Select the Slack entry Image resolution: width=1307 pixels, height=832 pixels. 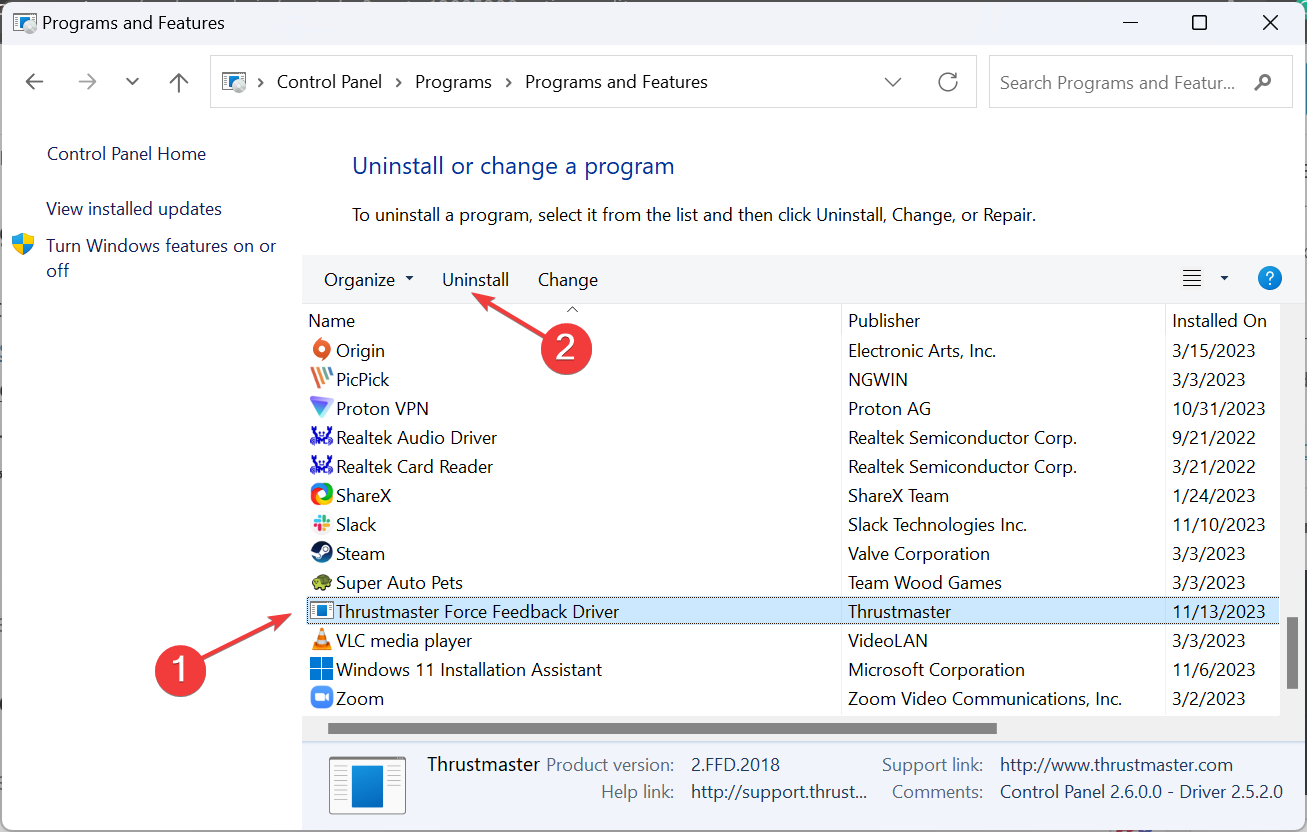coord(356,525)
